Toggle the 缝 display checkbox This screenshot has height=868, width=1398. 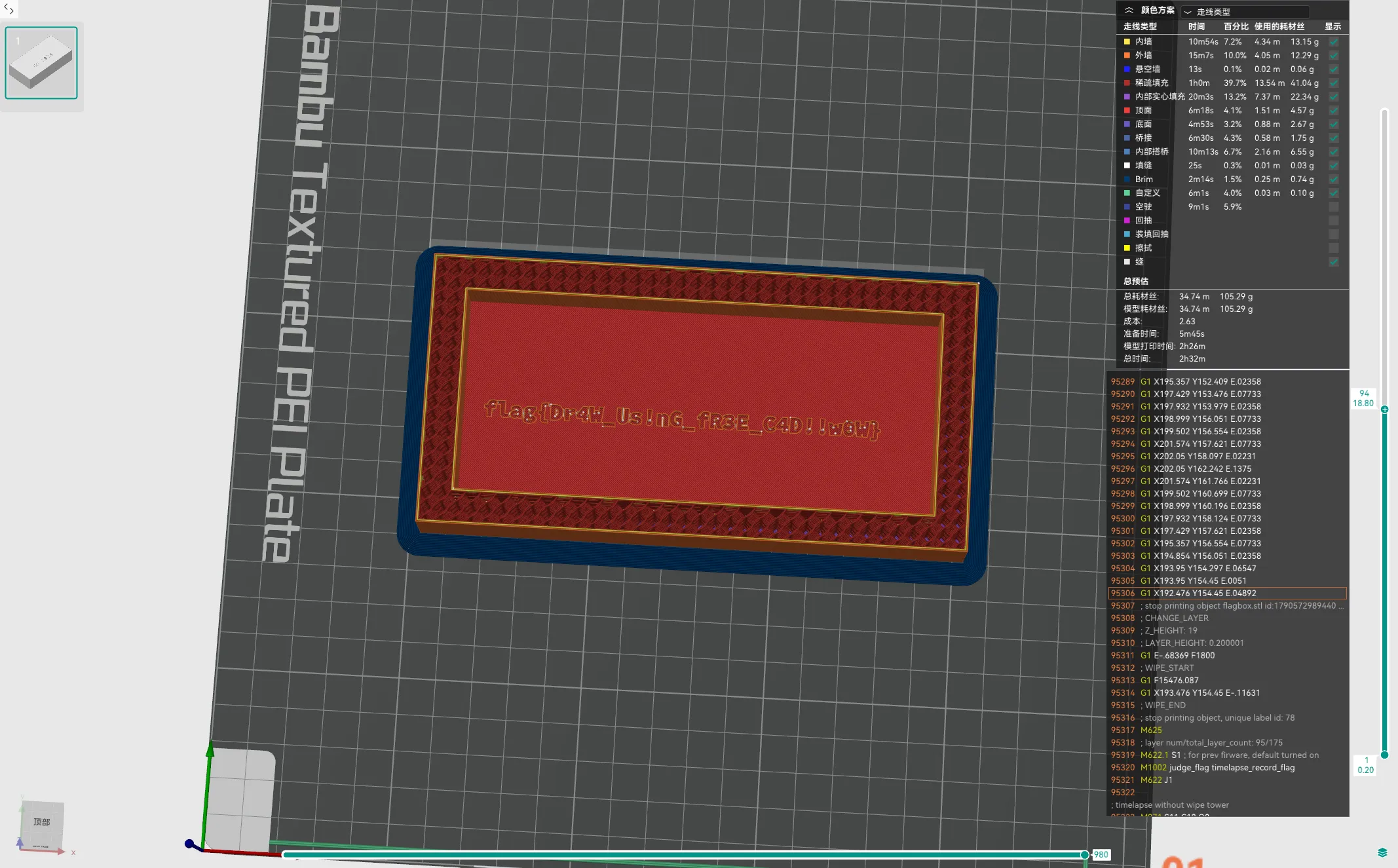1334,261
